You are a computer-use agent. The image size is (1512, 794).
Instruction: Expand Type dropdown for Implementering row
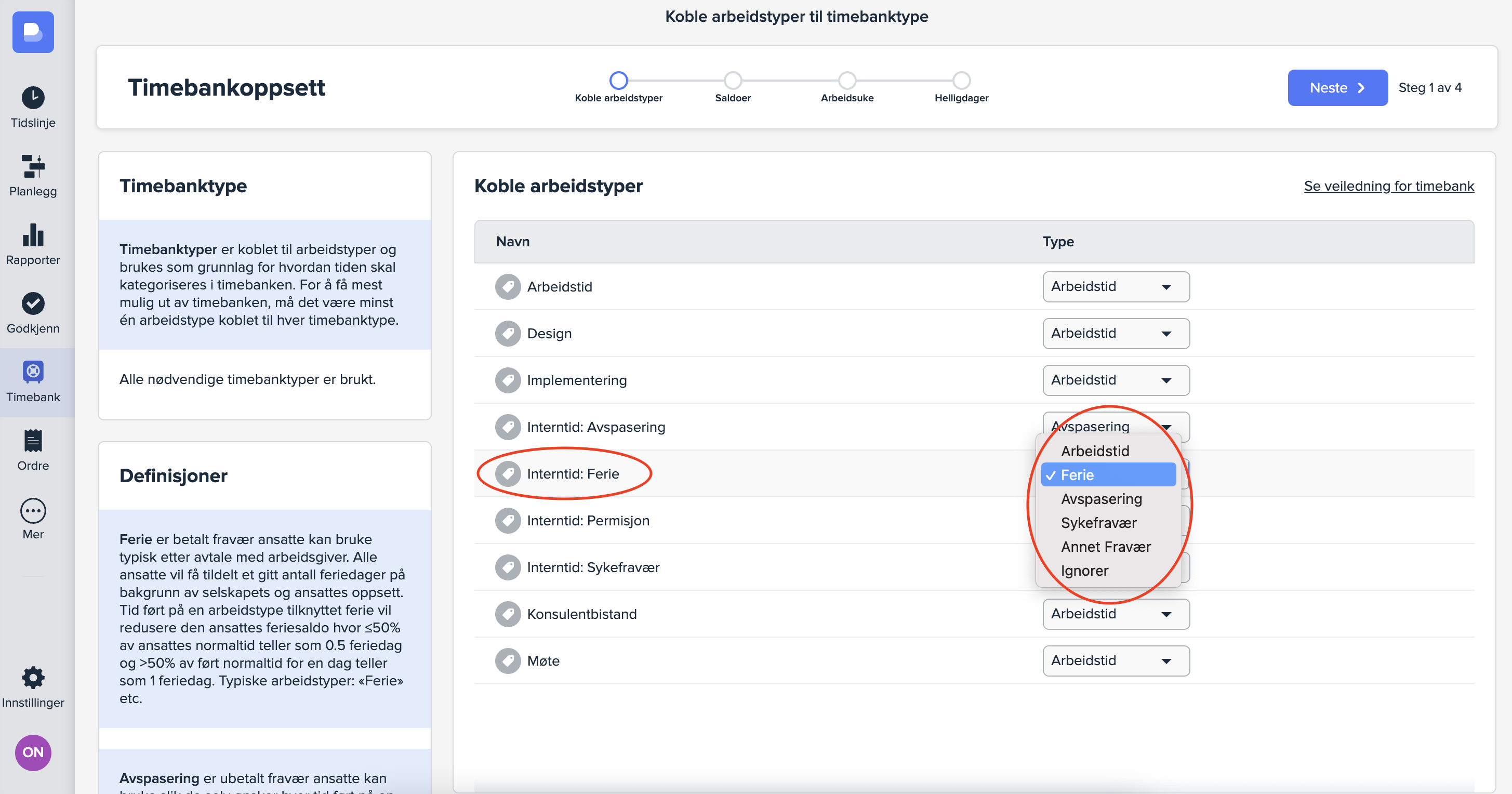pyautogui.click(x=1115, y=380)
